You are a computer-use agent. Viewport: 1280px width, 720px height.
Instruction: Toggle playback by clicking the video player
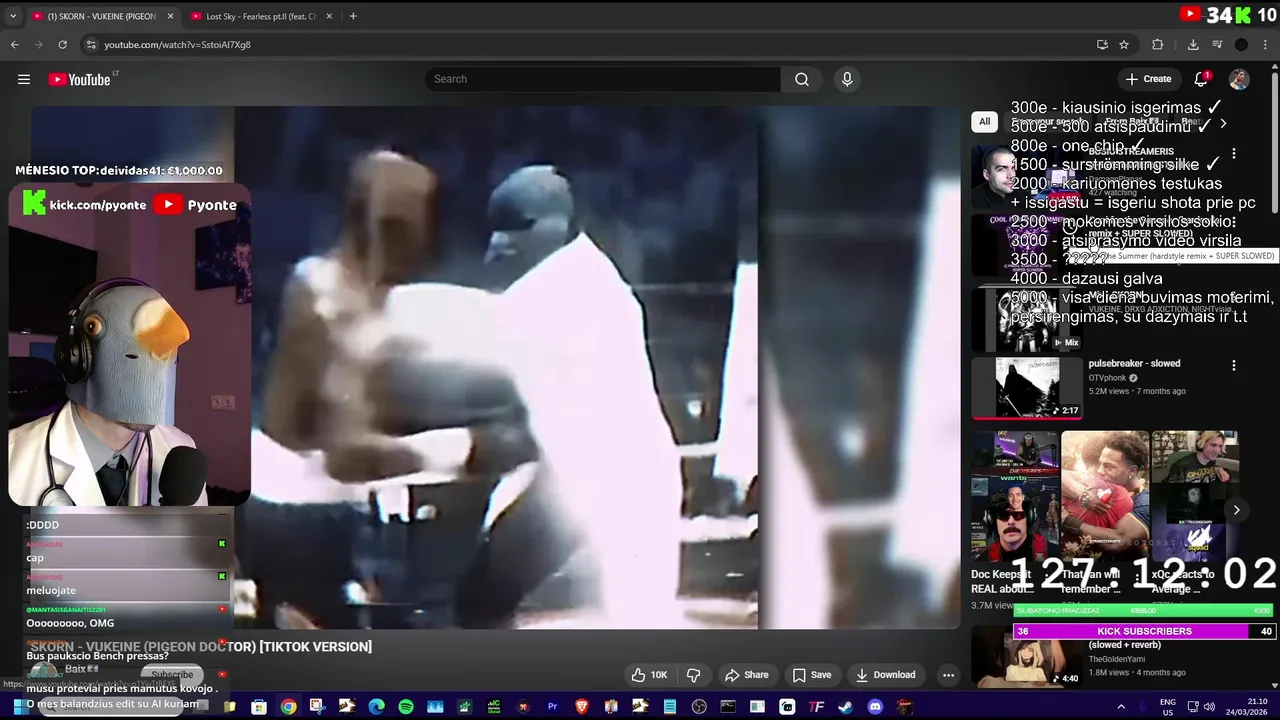pos(496,368)
